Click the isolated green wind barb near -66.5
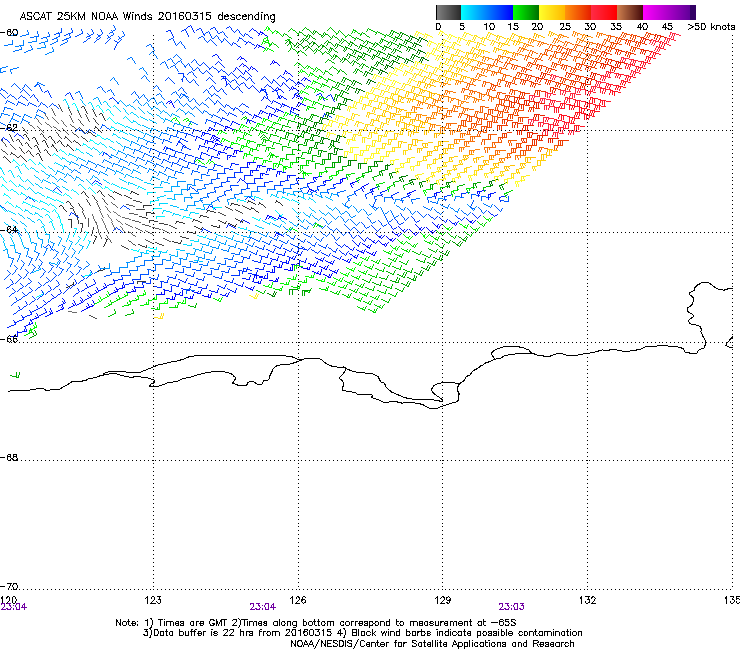 pyautogui.click(x=15, y=375)
